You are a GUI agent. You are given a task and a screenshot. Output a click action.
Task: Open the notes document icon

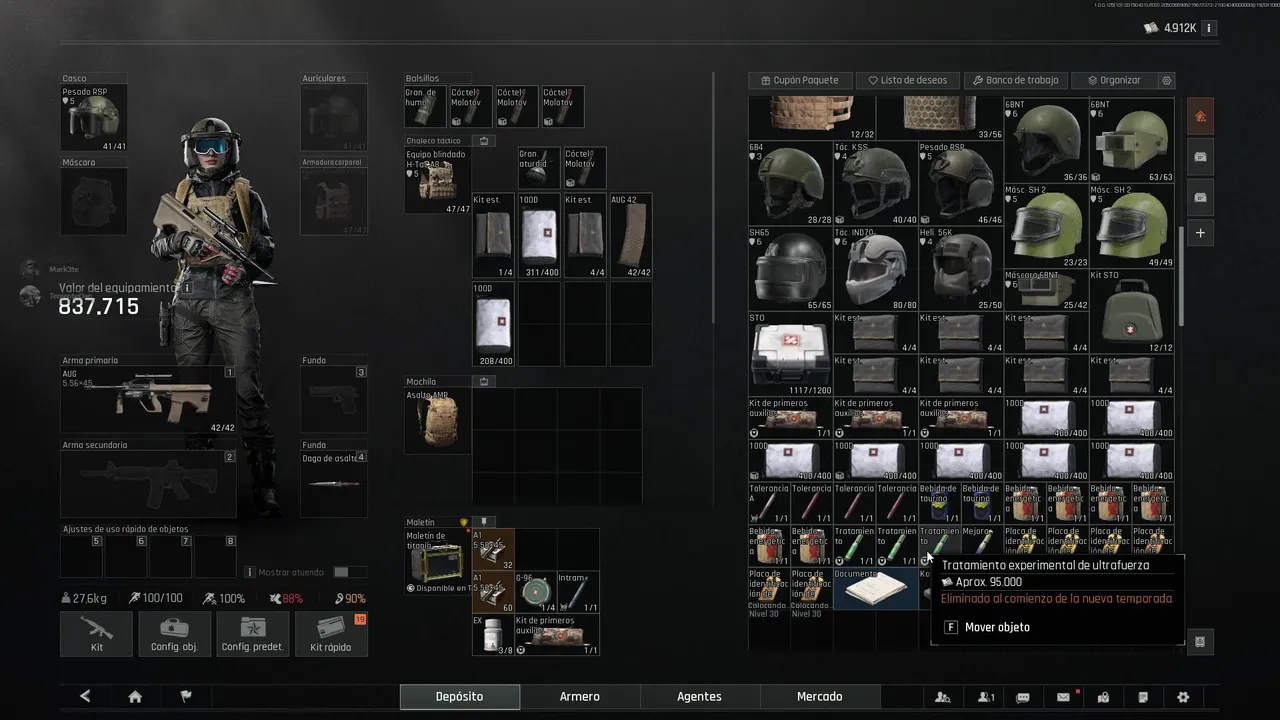[x=1143, y=697]
